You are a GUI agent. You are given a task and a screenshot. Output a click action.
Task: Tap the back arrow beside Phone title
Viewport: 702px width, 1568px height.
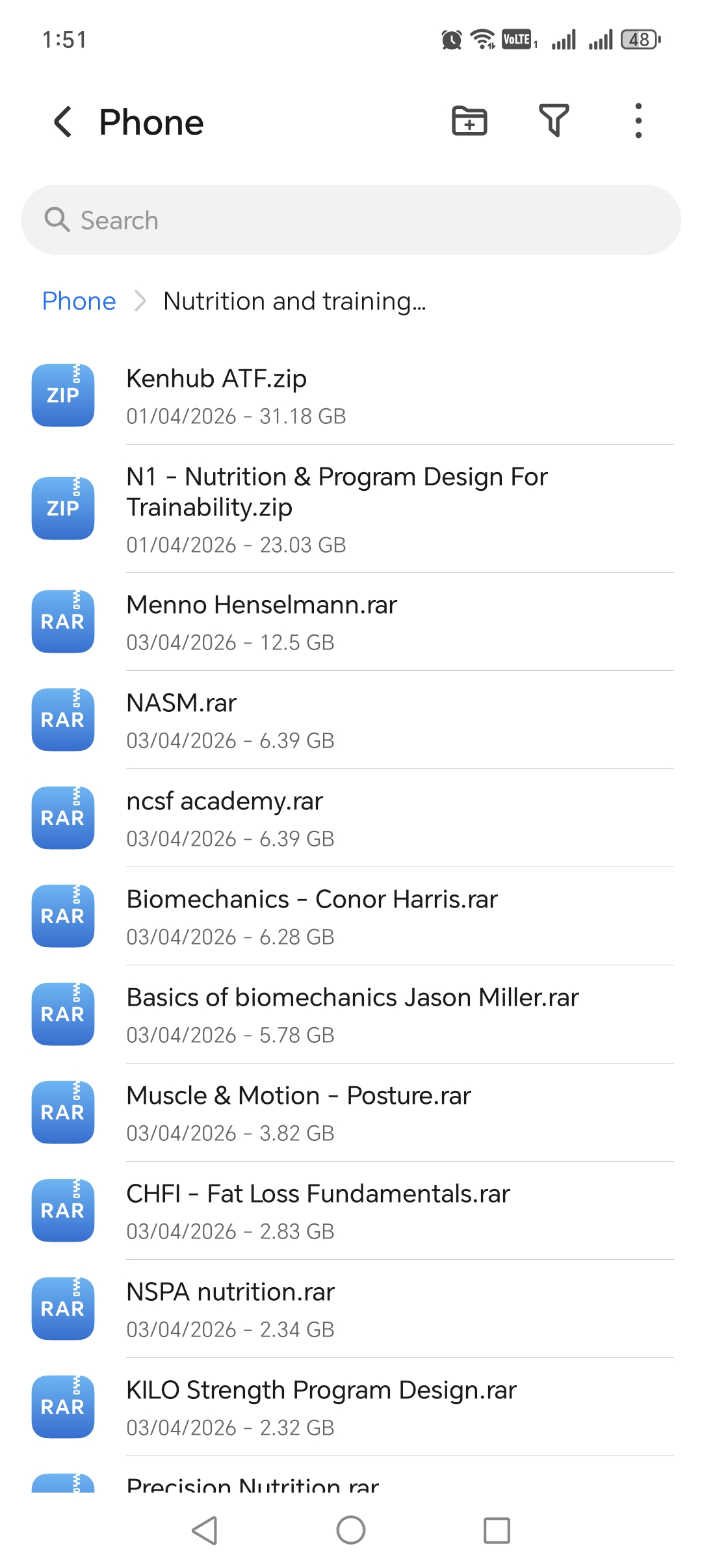point(63,122)
